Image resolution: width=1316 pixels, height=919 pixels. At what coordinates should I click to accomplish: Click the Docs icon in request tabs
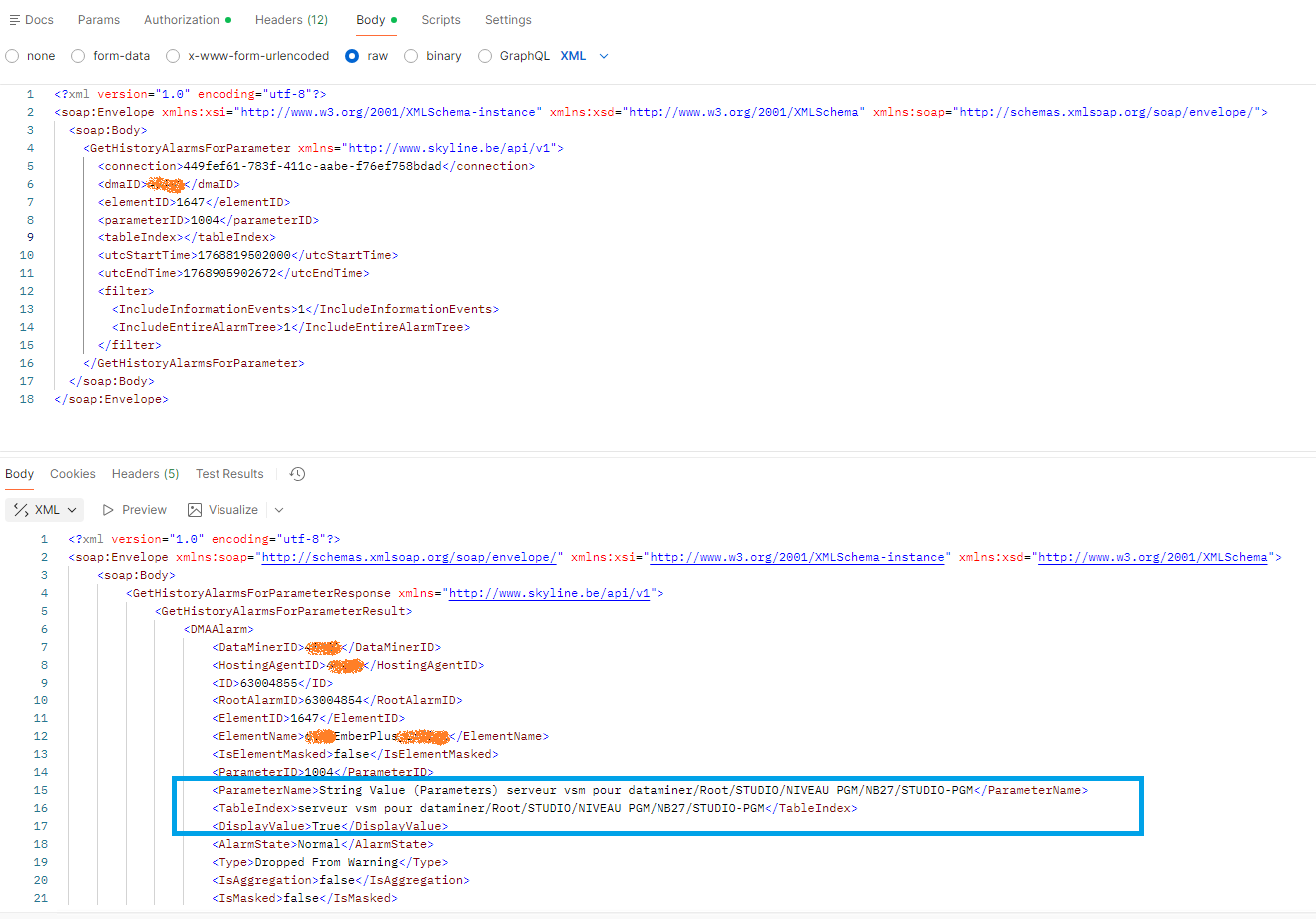14,20
